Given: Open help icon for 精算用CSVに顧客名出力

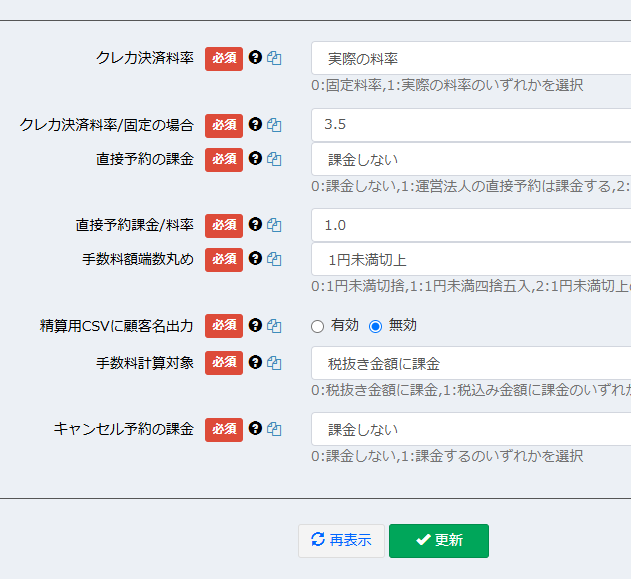Looking at the screenshot, I should 255,325.
